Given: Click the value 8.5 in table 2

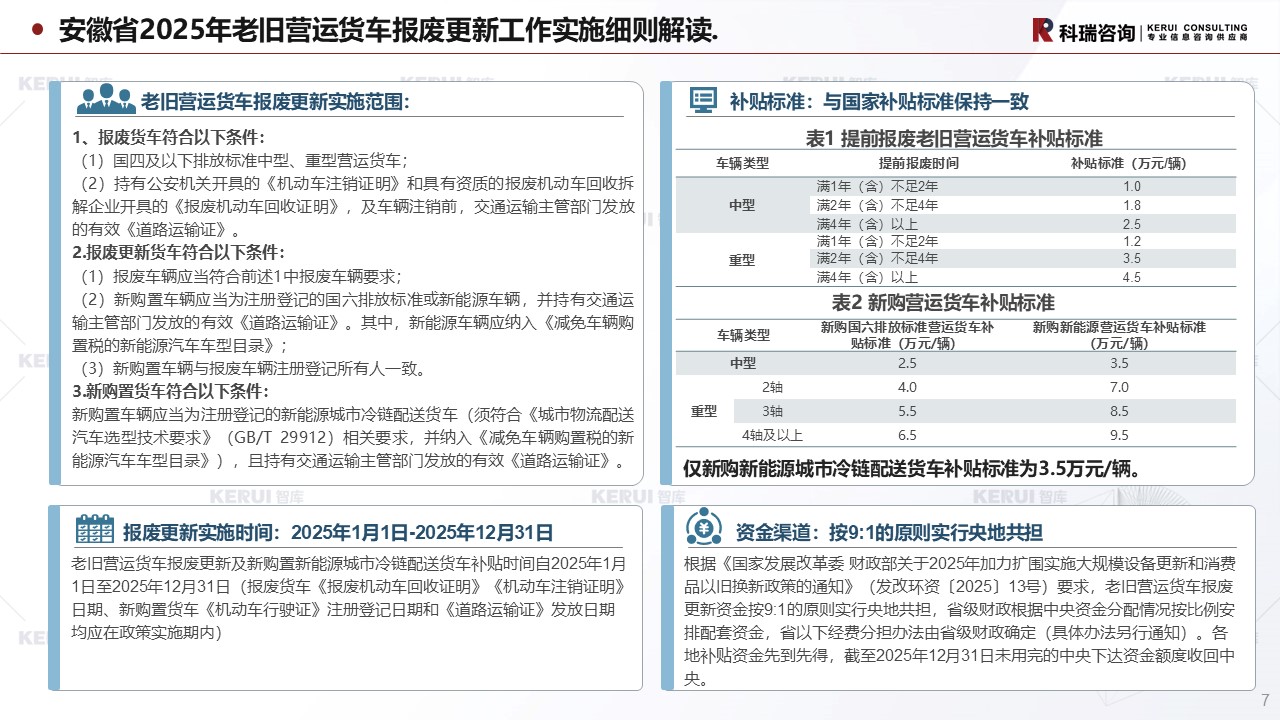Looking at the screenshot, I should (x=1119, y=411).
